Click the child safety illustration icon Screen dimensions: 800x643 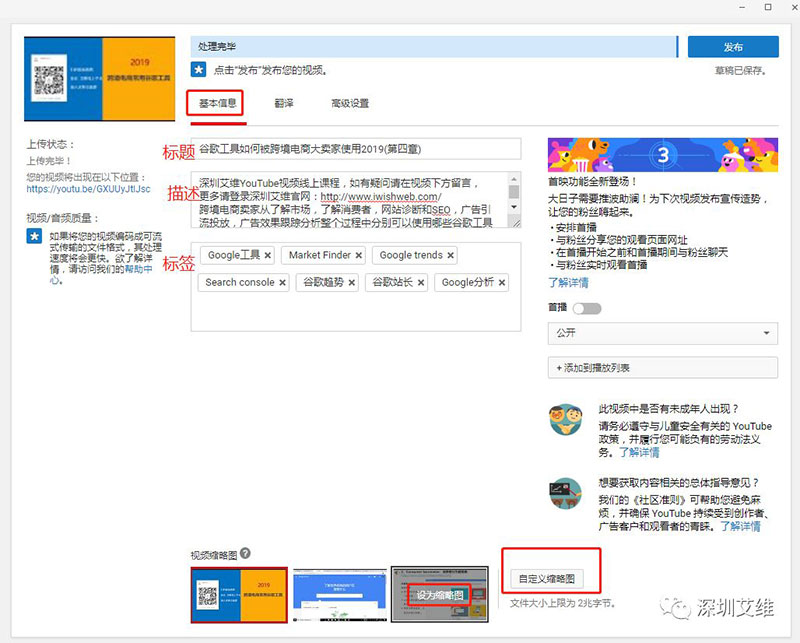[x=565, y=419]
